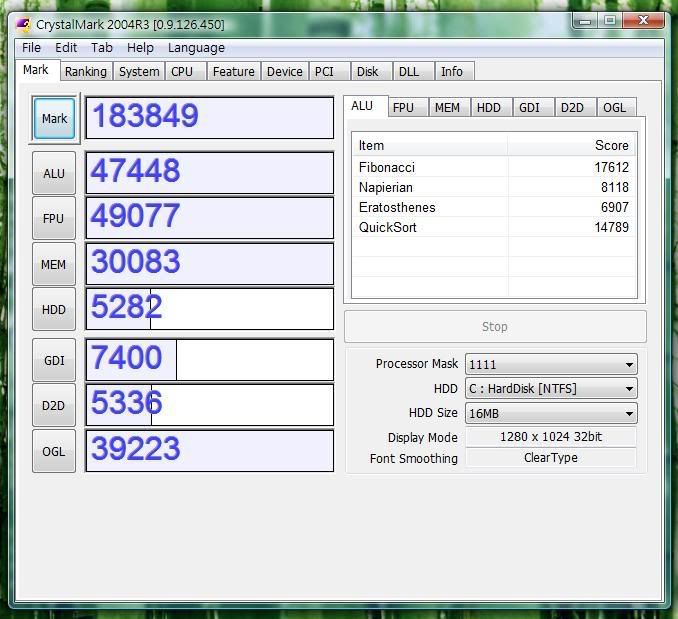Open the Tab menu

(102, 48)
